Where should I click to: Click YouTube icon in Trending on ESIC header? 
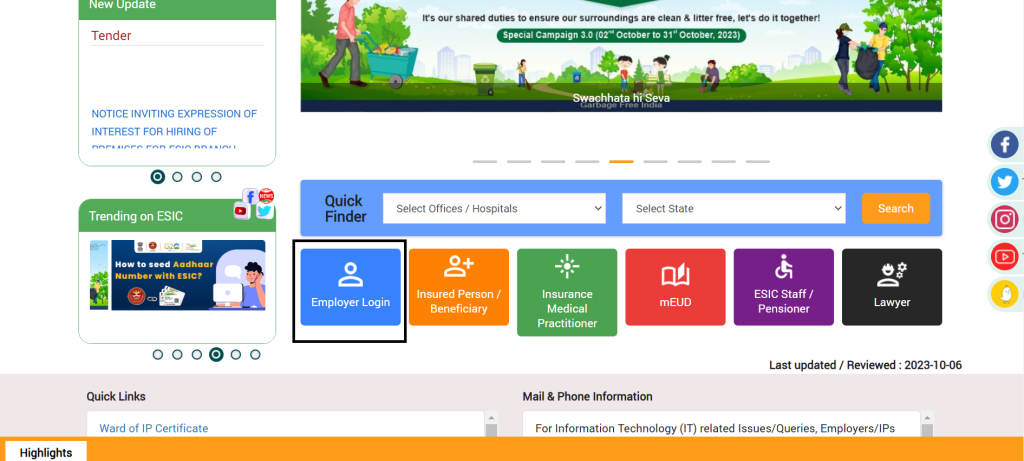point(241,211)
